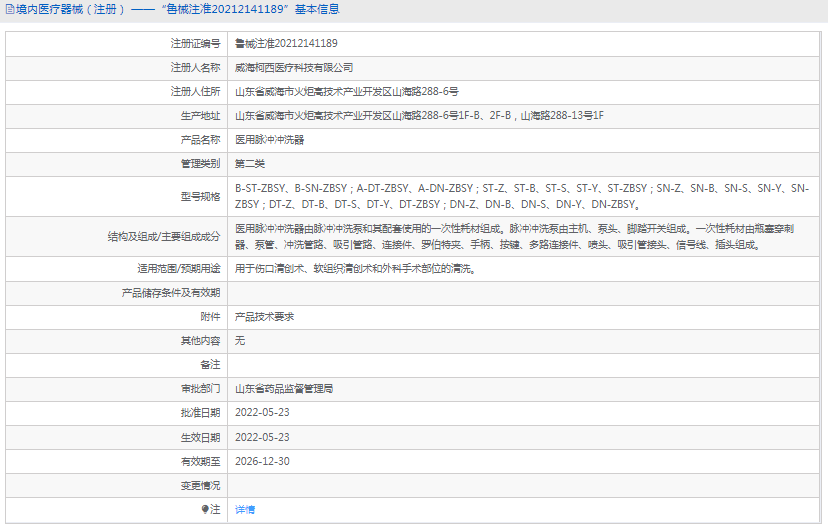
Task: Click the 结构及组成/主要组成成分 label
Action: point(164,237)
